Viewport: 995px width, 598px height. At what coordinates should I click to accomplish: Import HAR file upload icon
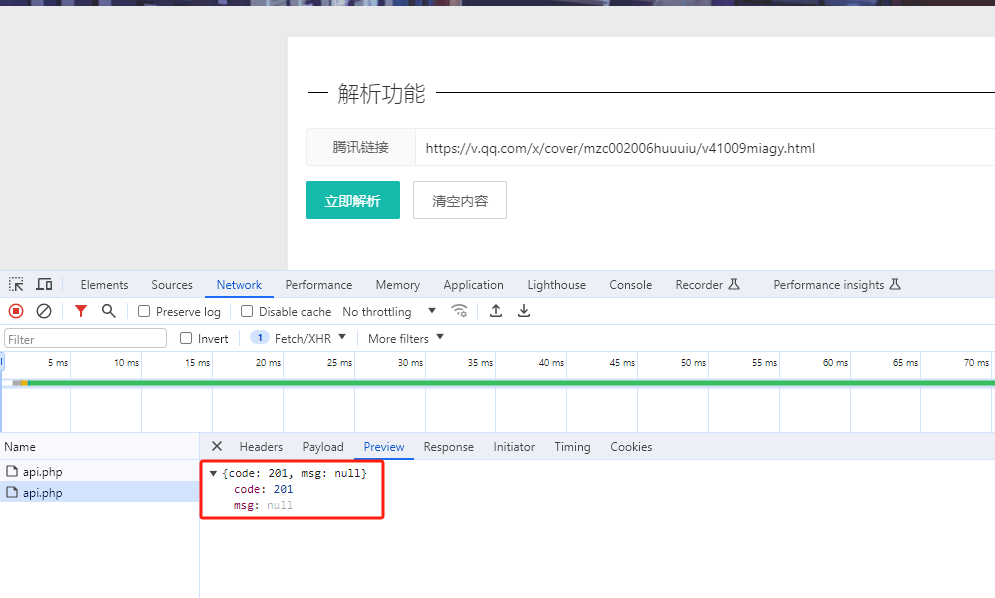[x=496, y=311]
